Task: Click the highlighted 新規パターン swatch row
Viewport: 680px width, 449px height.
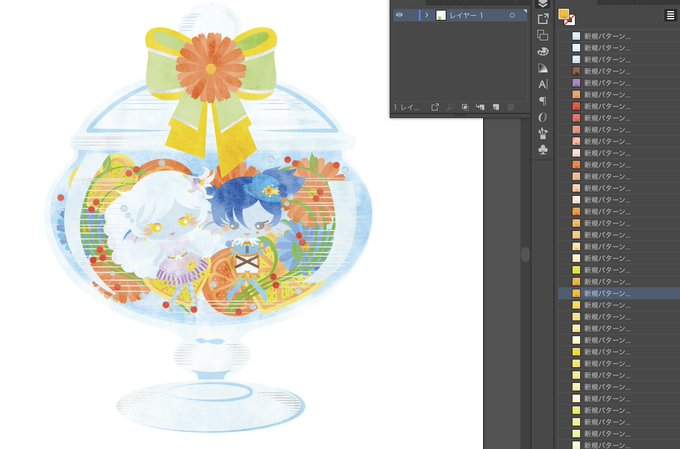Action: 619,294
